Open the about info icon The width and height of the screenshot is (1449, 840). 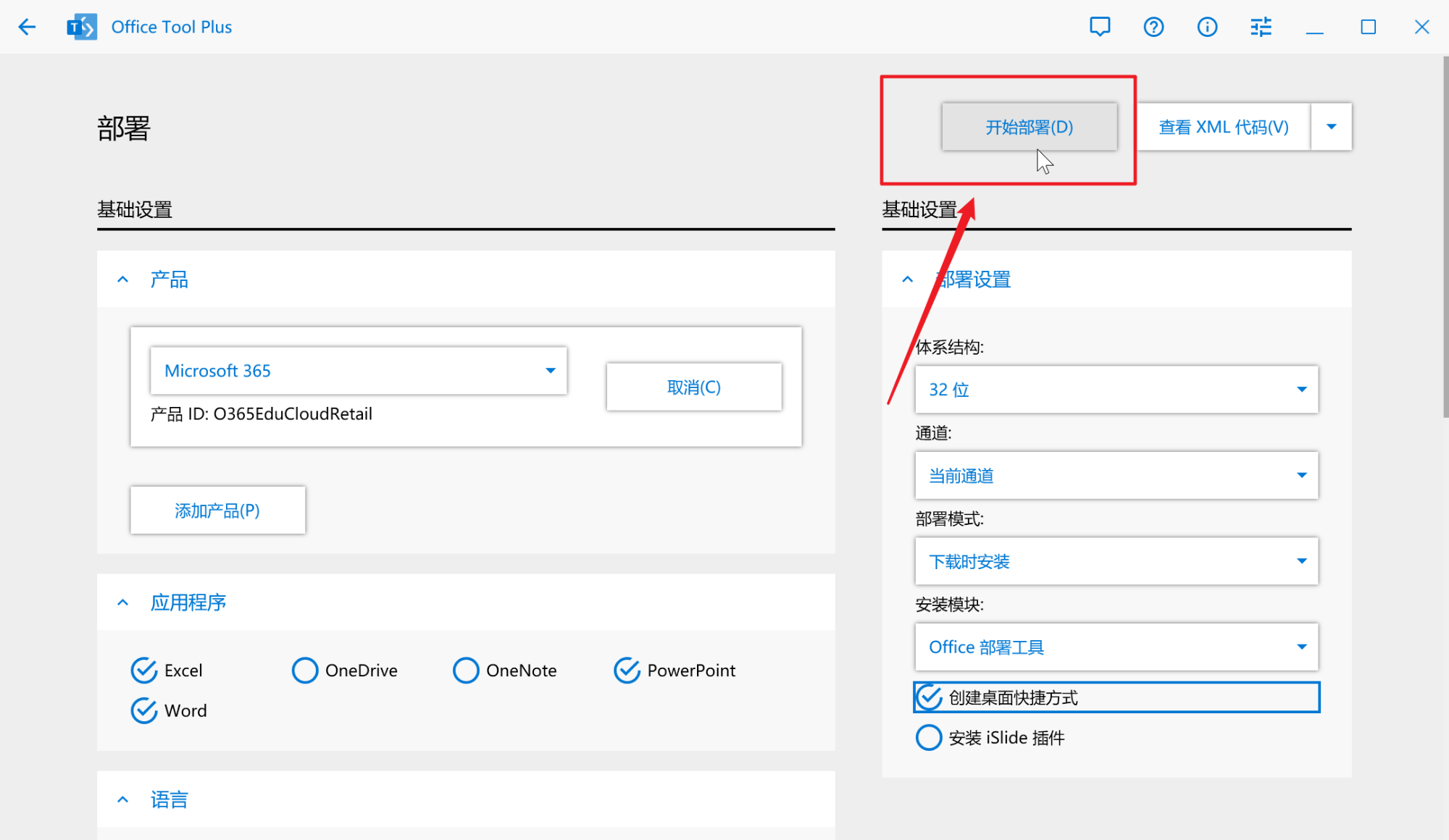[1207, 27]
